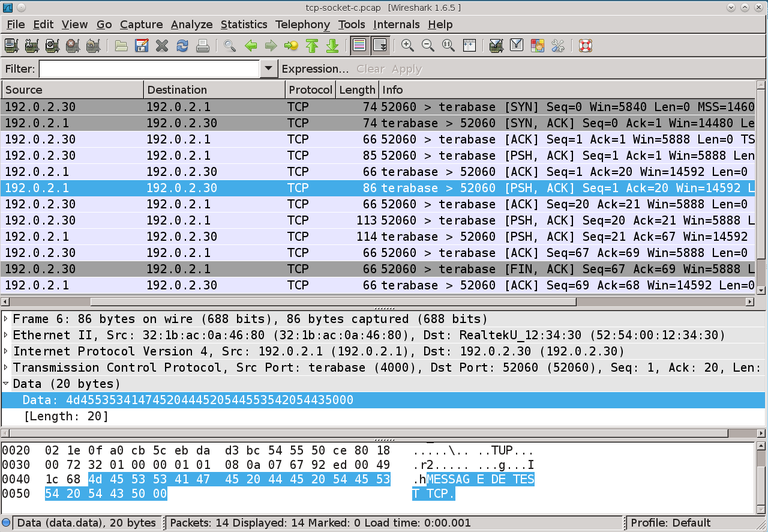Sort by the Source column header
The height and width of the screenshot is (532, 768).
(72, 90)
